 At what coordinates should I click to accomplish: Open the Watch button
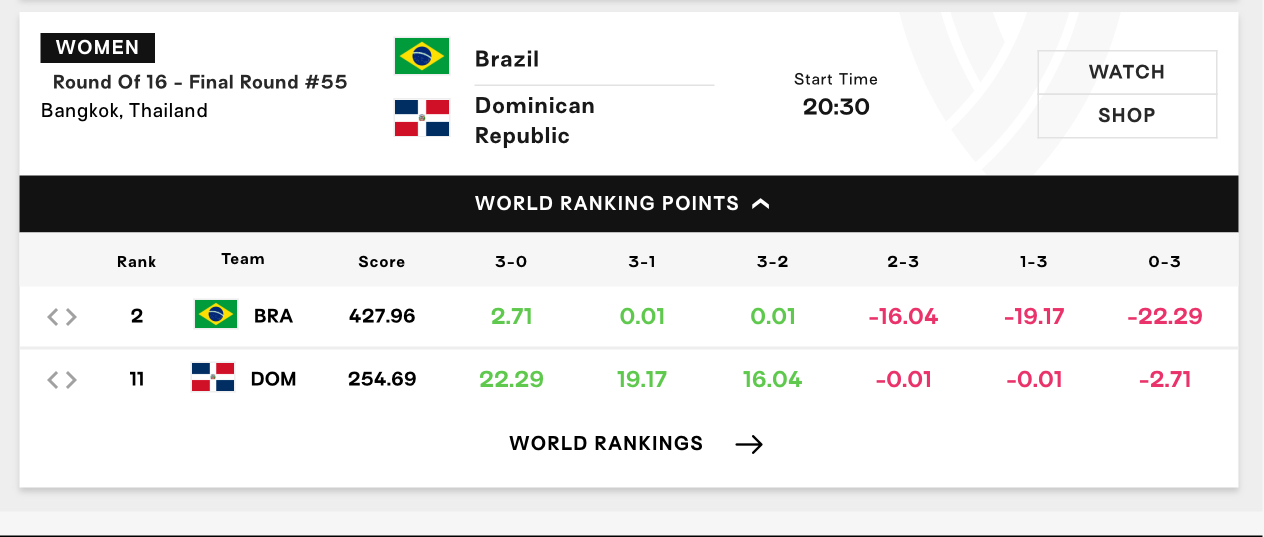[x=1127, y=72]
